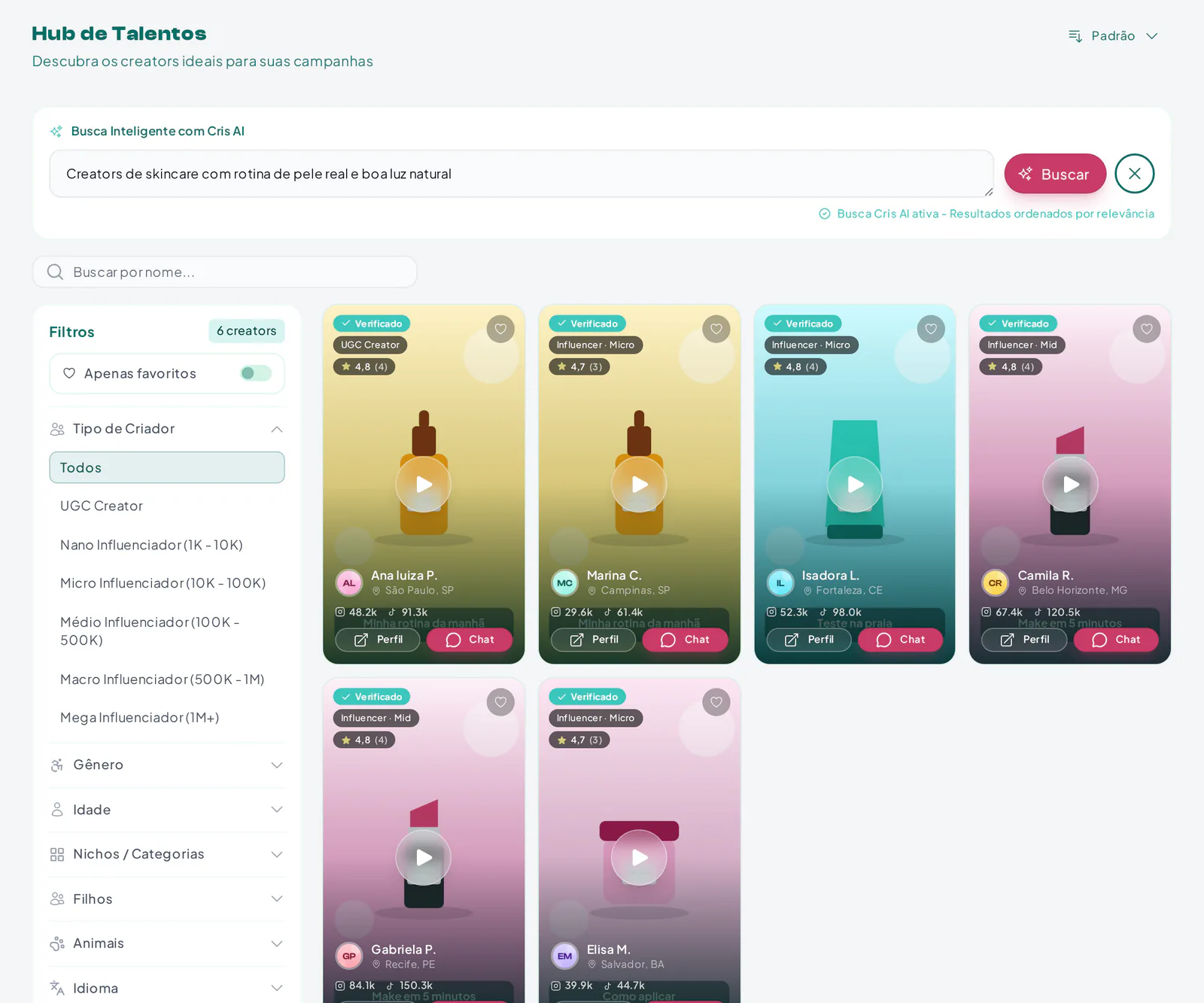
Task: Start Chat with Marina C.
Action: [686, 640]
